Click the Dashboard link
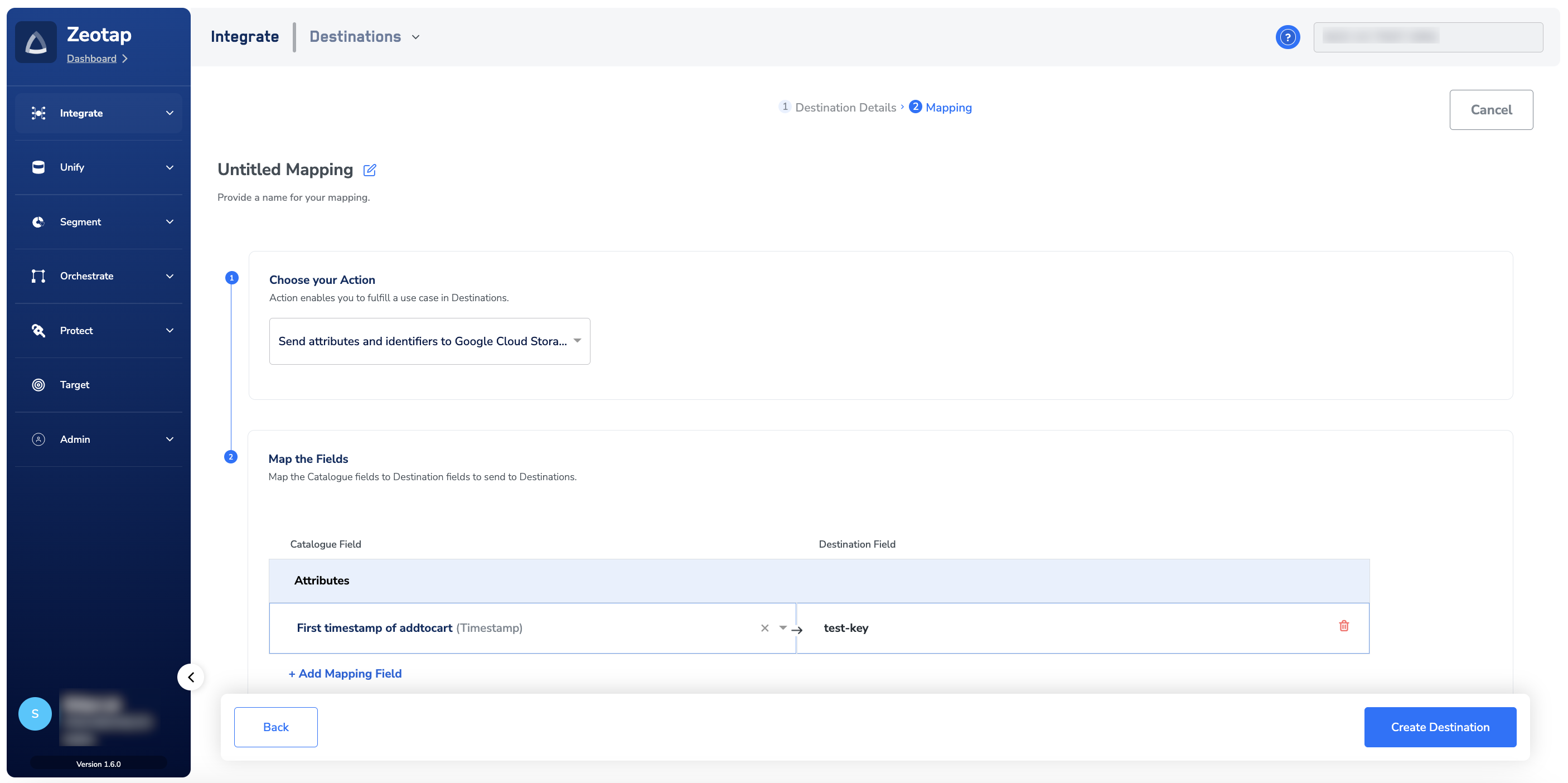 pos(91,59)
